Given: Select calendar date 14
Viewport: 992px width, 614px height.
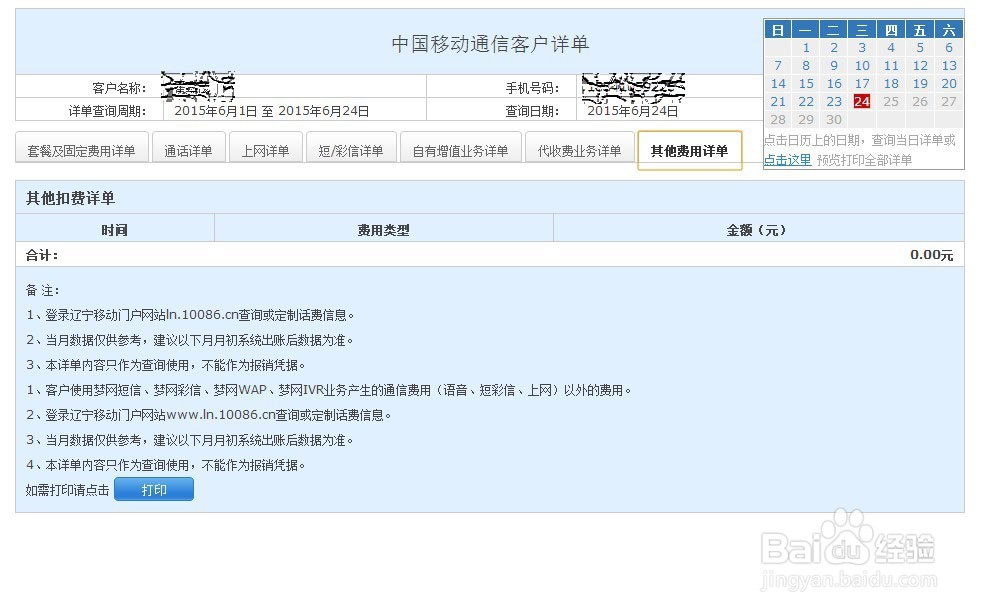Looking at the screenshot, I should click(778, 83).
